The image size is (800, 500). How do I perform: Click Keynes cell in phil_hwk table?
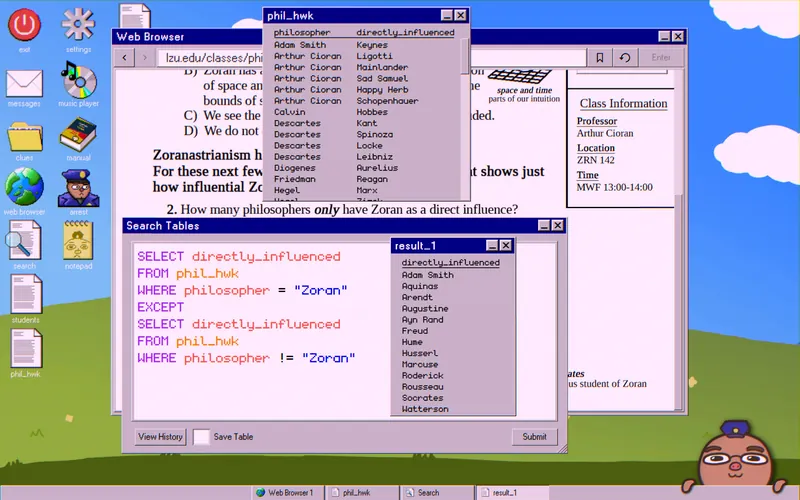[x=372, y=45]
